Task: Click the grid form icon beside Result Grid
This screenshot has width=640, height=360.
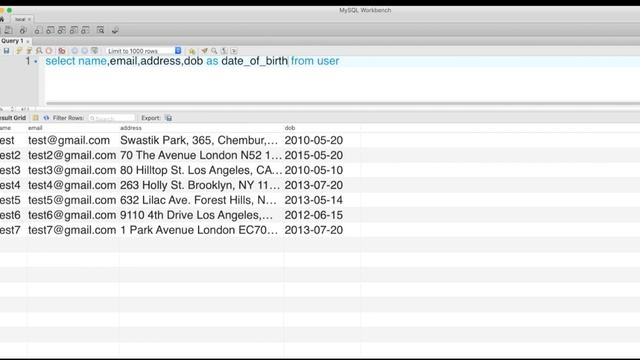Action: click(36, 118)
